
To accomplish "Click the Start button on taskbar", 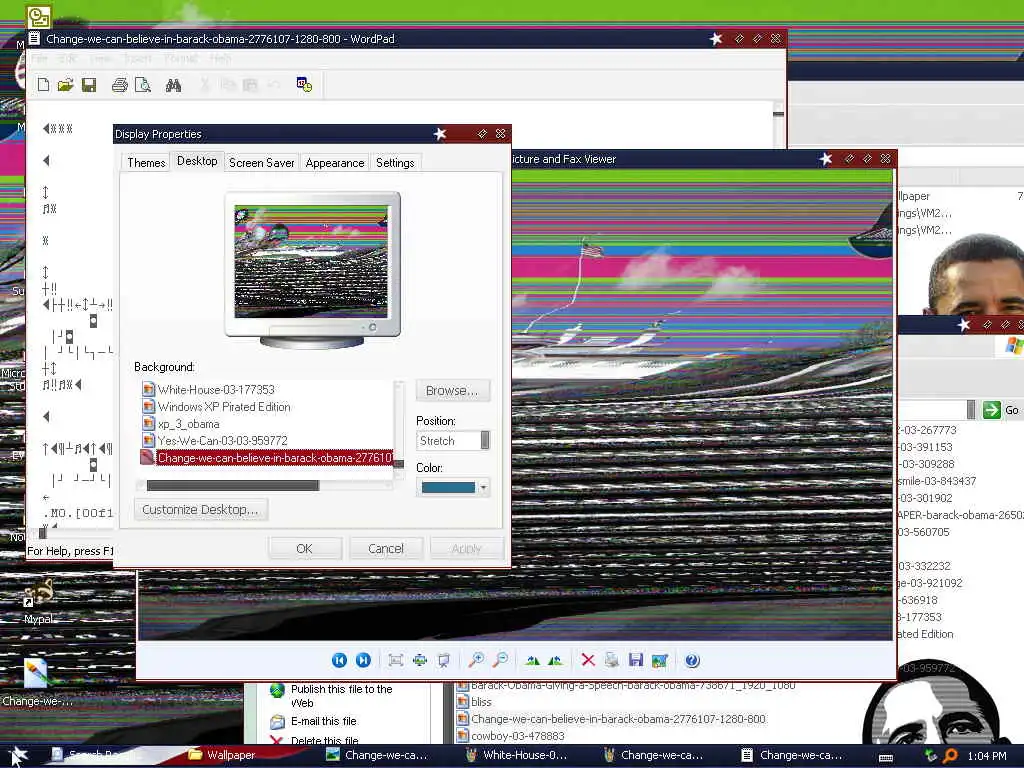I will 18,755.
